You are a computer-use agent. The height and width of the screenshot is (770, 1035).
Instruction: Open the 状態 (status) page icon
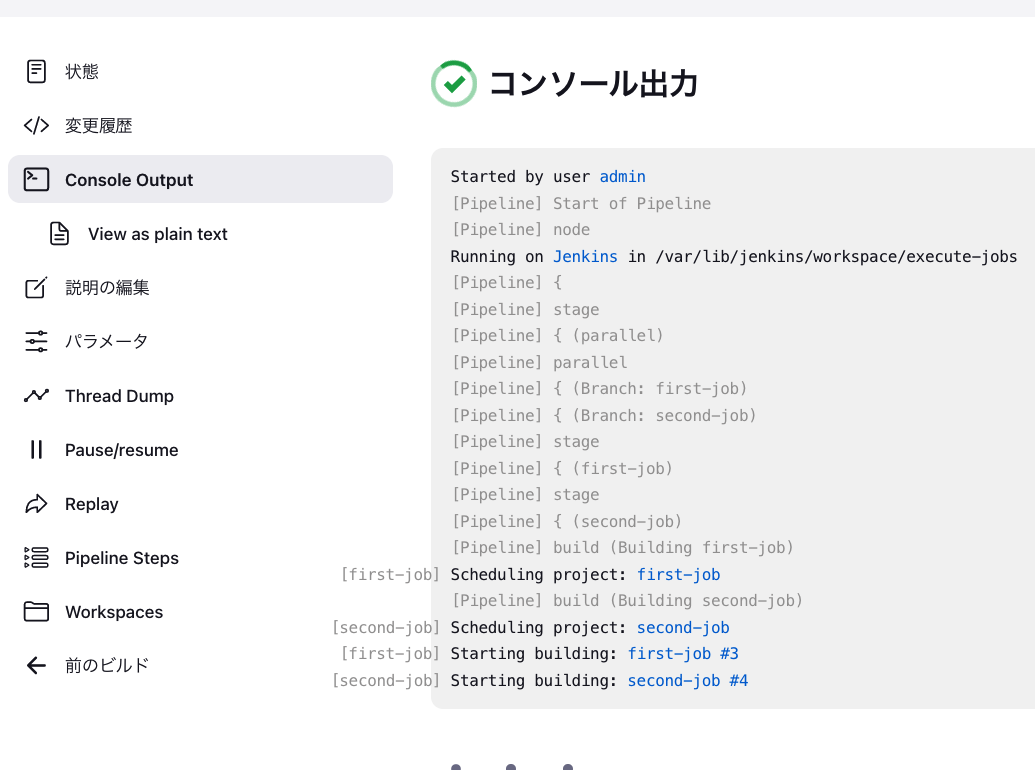(36, 71)
